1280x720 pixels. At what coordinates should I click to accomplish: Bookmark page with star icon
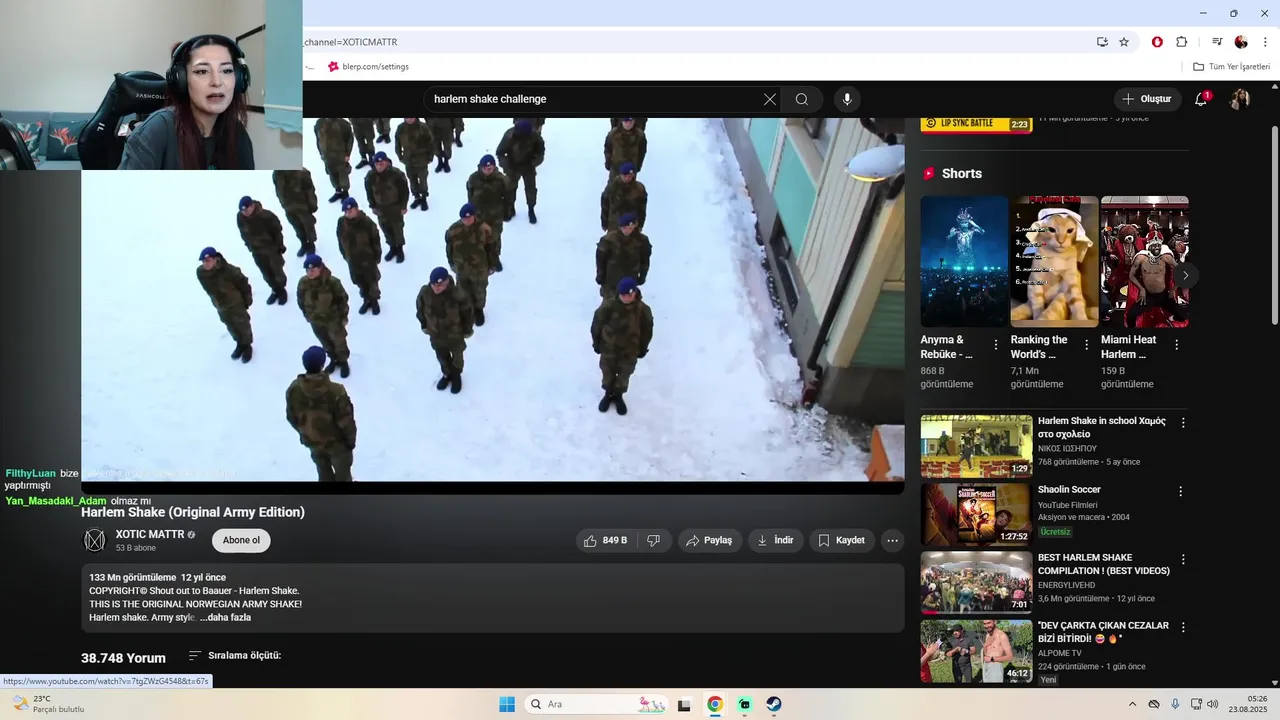point(1124,42)
